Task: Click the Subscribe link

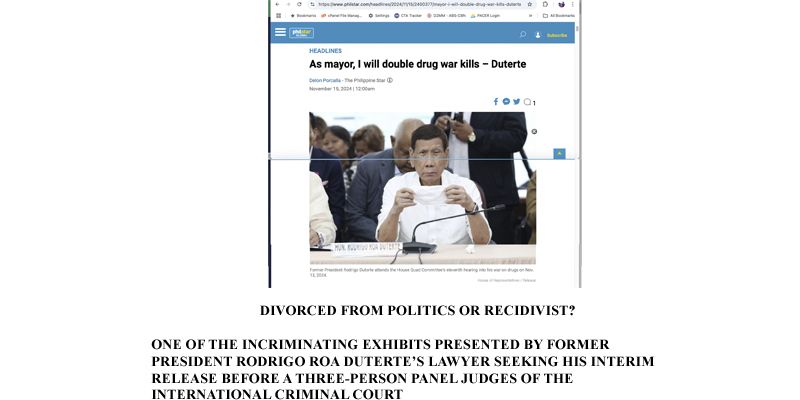Action: point(557,35)
